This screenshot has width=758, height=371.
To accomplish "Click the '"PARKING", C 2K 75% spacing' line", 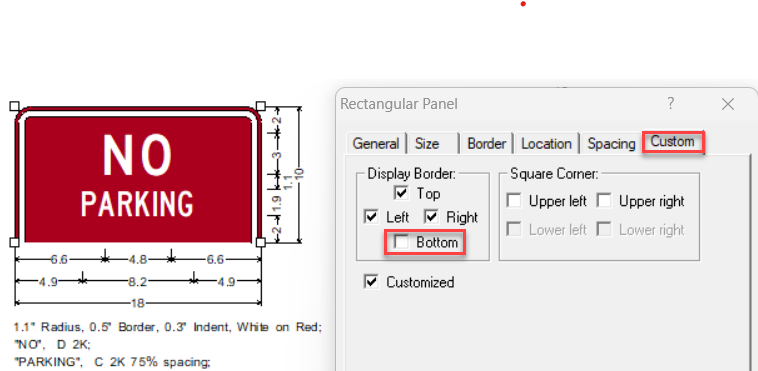I will coord(112,362).
